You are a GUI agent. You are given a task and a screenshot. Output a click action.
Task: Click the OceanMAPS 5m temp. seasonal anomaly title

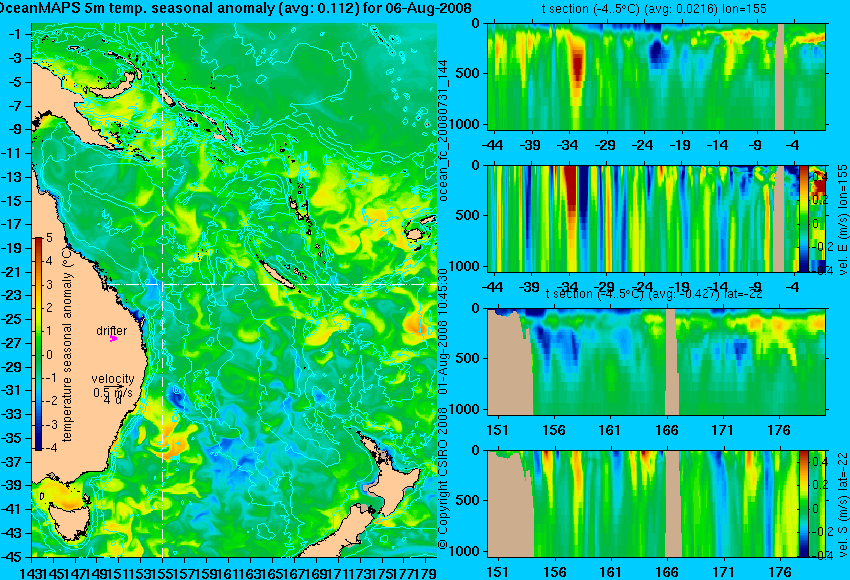[236, 9]
